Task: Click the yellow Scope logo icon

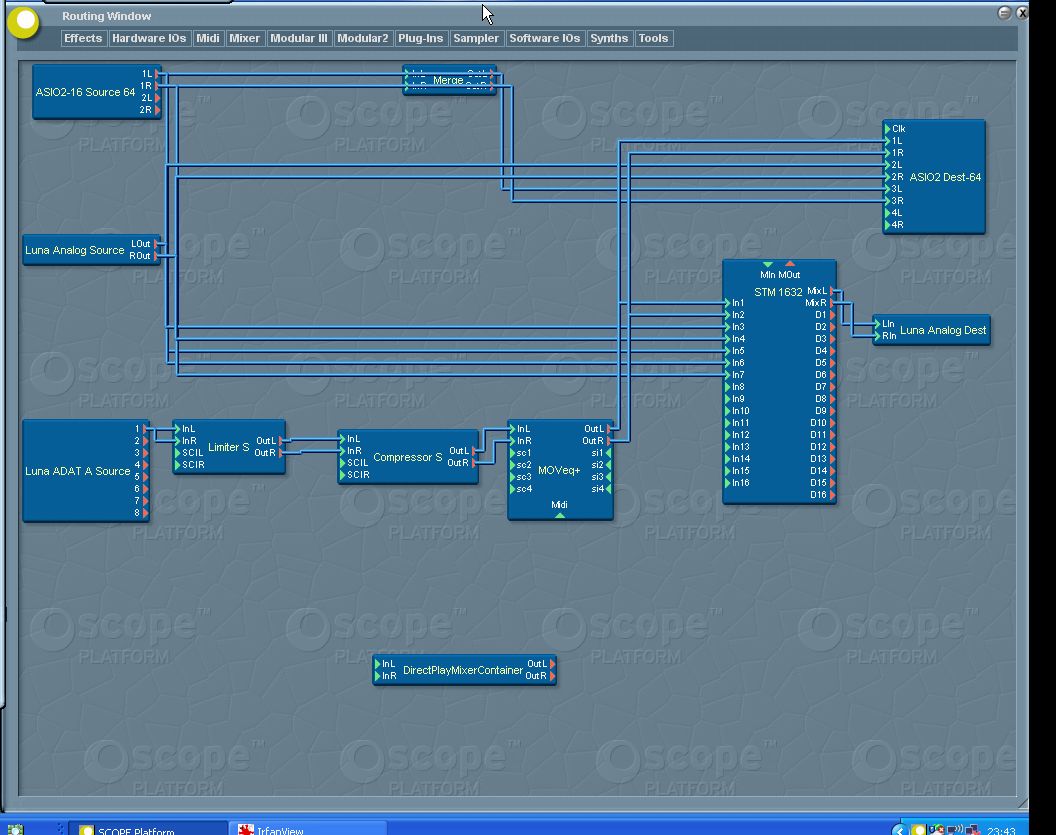Action: [x=24, y=22]
